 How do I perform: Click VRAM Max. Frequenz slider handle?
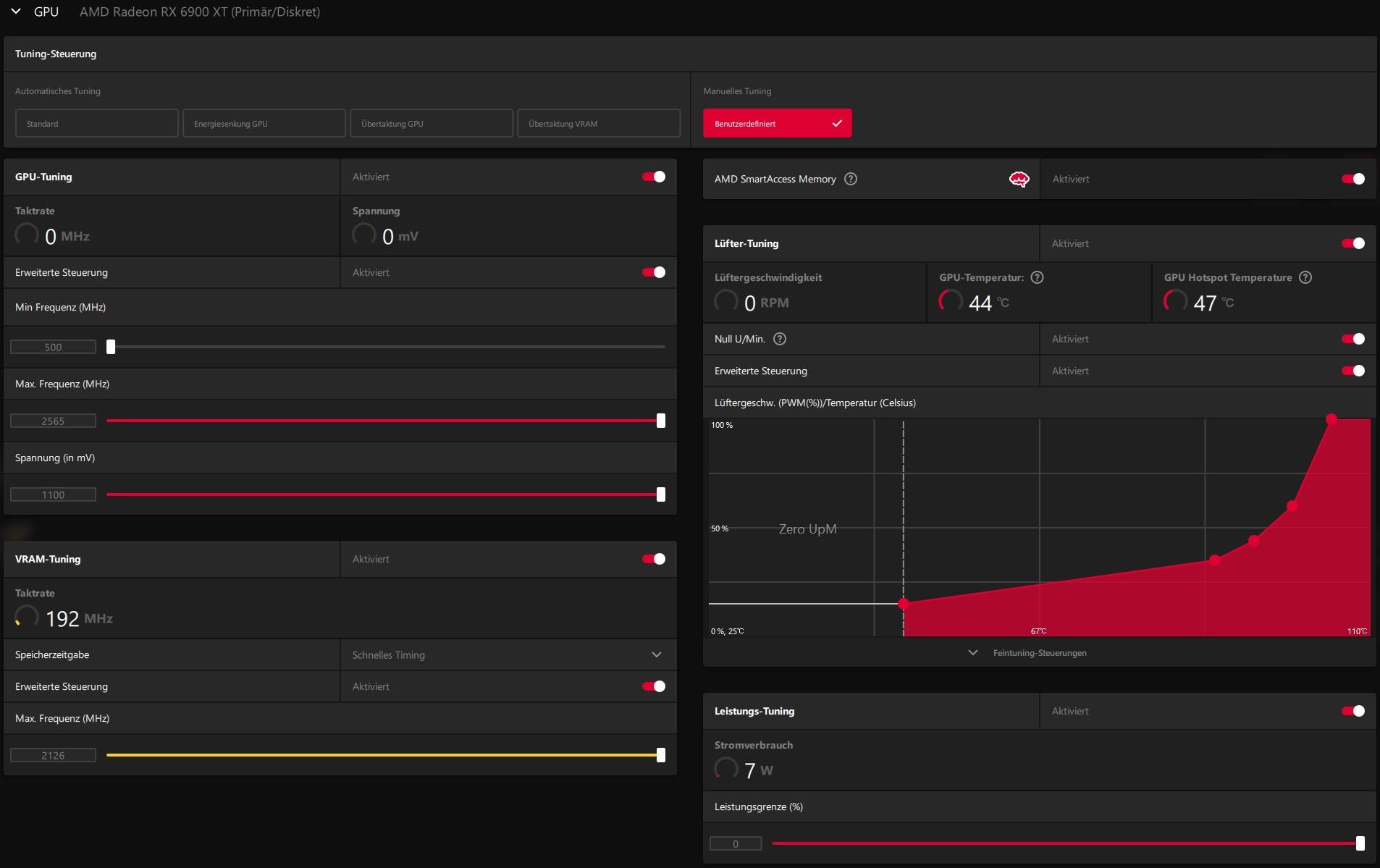[x=661, y=755]
